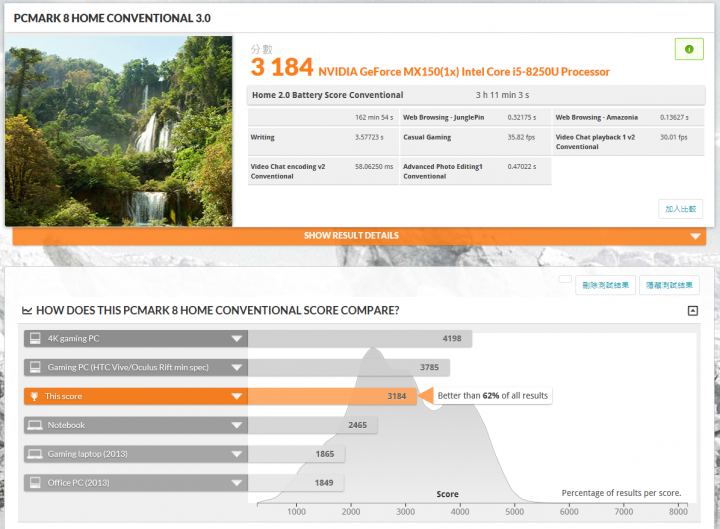Click the laptop icon beside Gaming laptop (2013)
Screen dimensions: 720x529
pyautogui.click(x=35, y=454)
